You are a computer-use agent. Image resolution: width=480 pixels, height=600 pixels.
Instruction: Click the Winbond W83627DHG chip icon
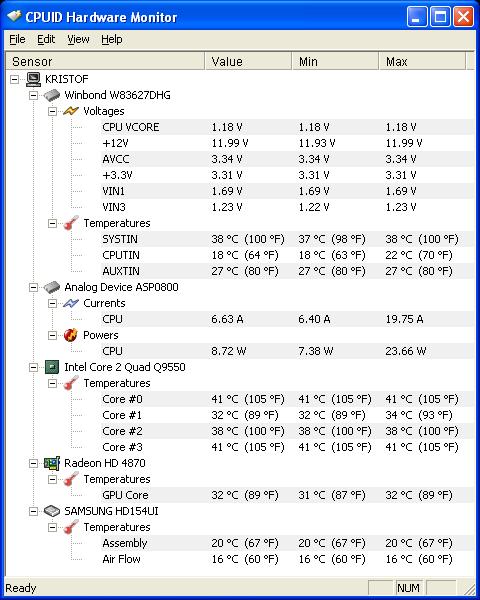tap(52, 95)
